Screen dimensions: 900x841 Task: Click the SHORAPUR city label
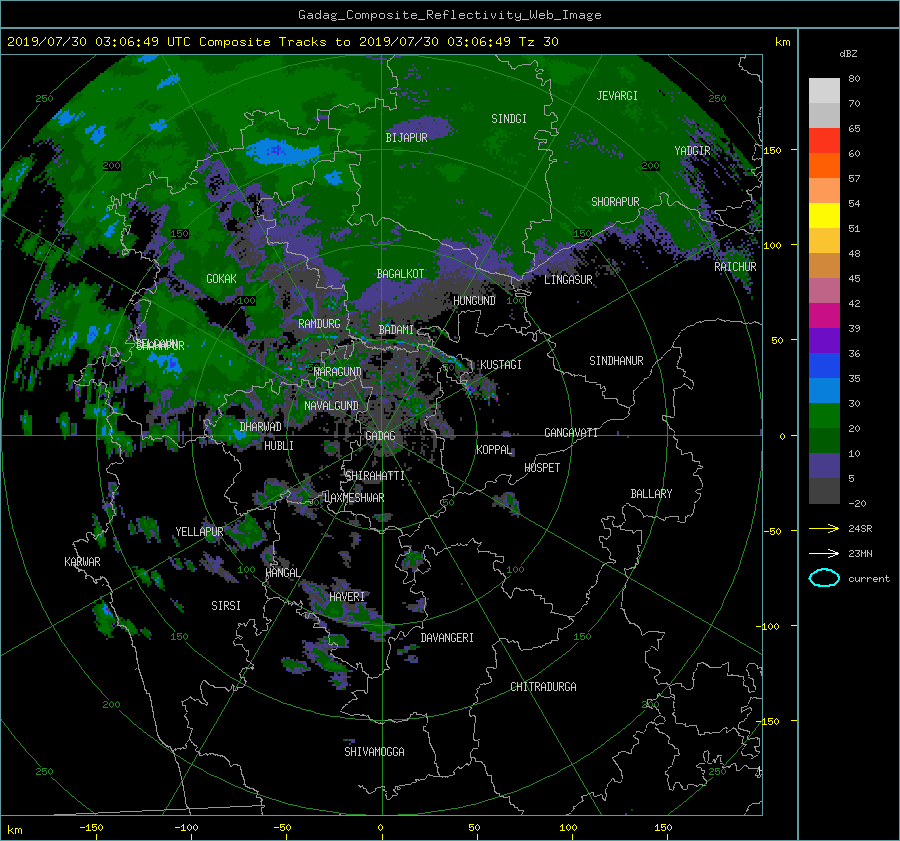615,202
